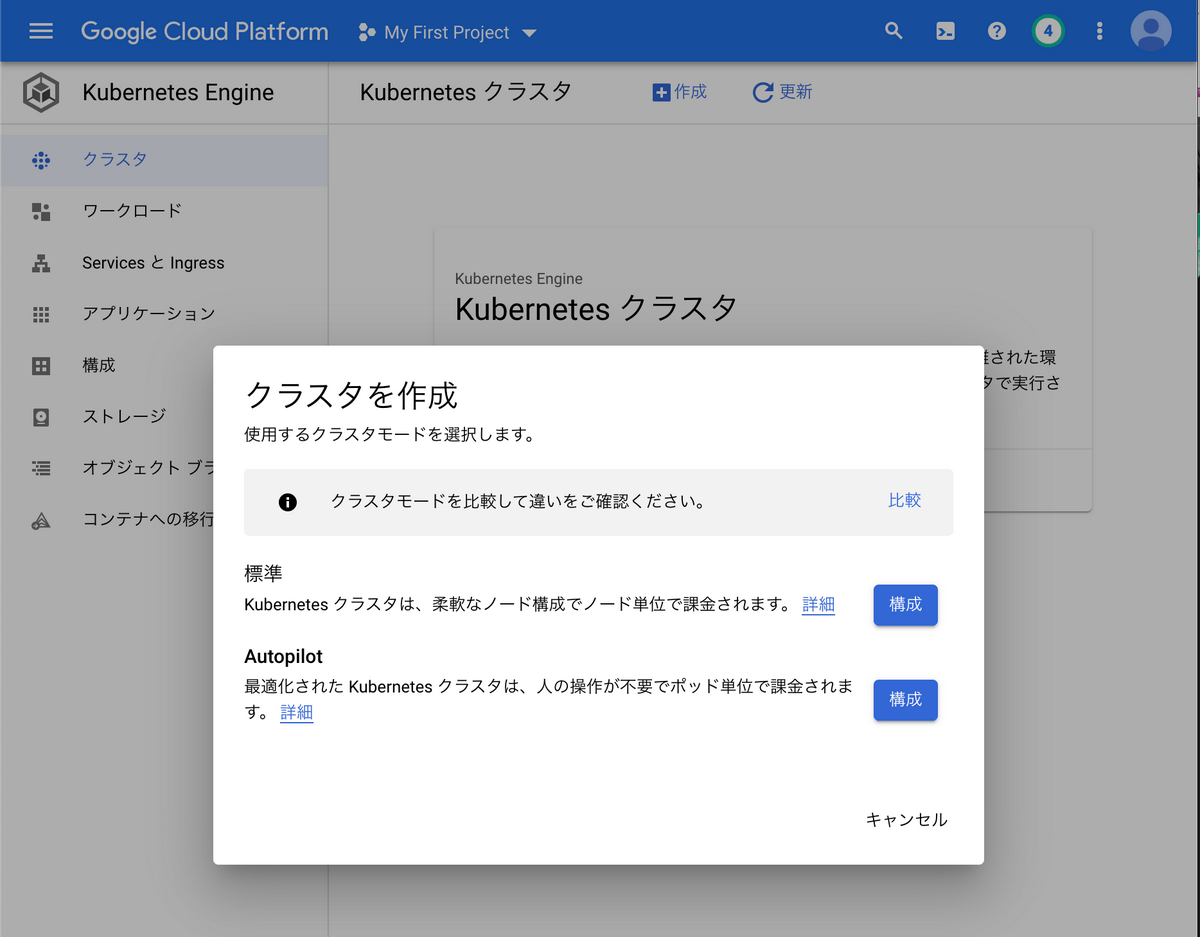Click the Kubernetes Engine sidebar header text
The image size is (1200, 937).
coord(178,93)
